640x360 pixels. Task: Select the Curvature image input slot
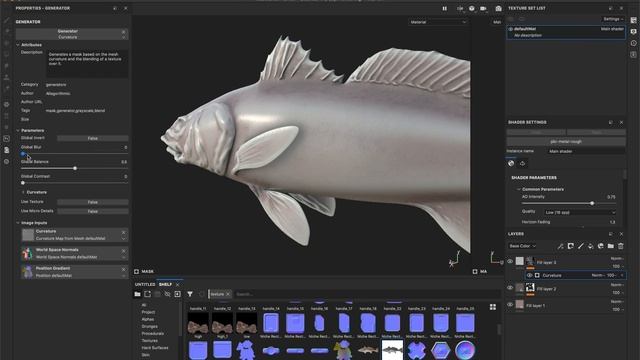pos(74,235)
